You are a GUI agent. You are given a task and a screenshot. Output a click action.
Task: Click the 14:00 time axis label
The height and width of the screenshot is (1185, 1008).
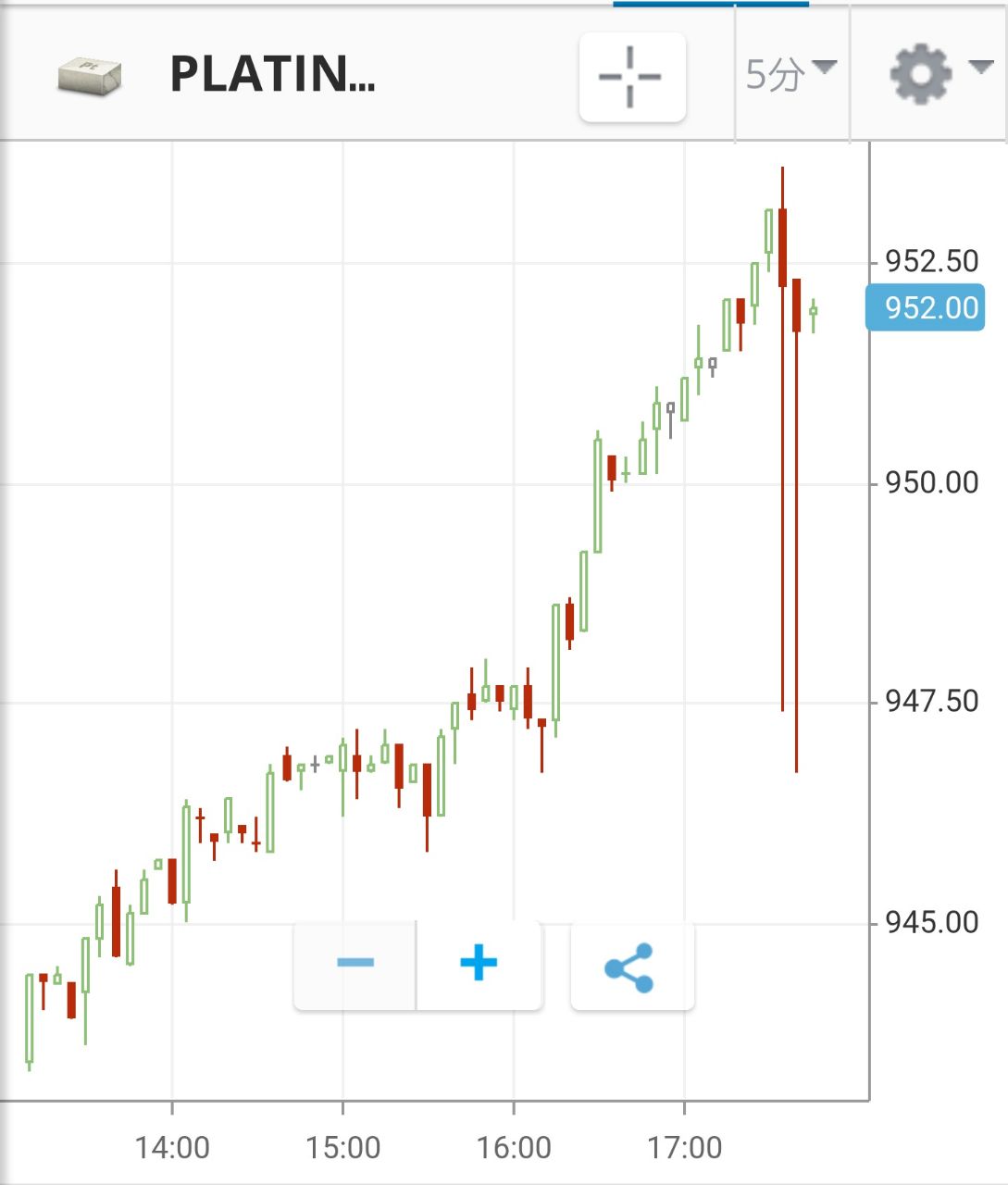[x=172, y=1148]
